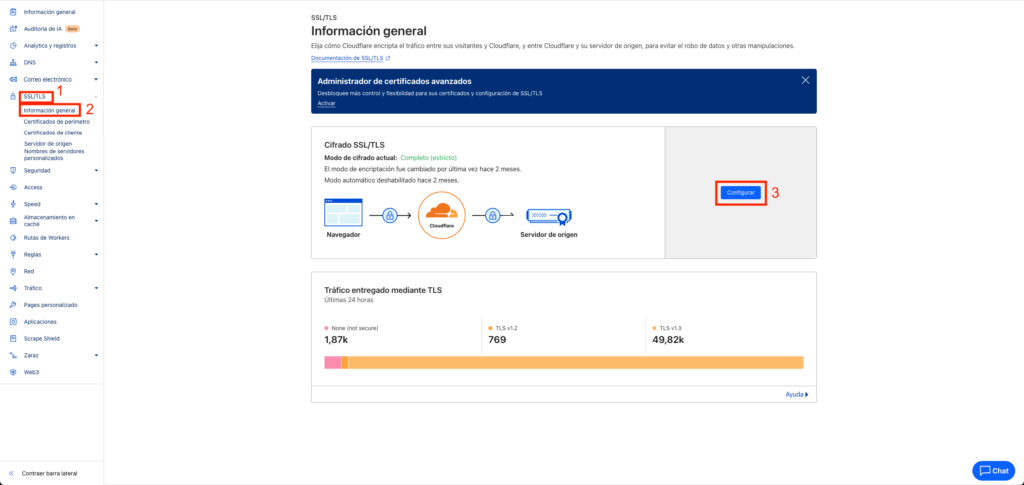Click the Scrape Shield document icon
This screenshot has width=1024, height=485.
tap(13, 339)
